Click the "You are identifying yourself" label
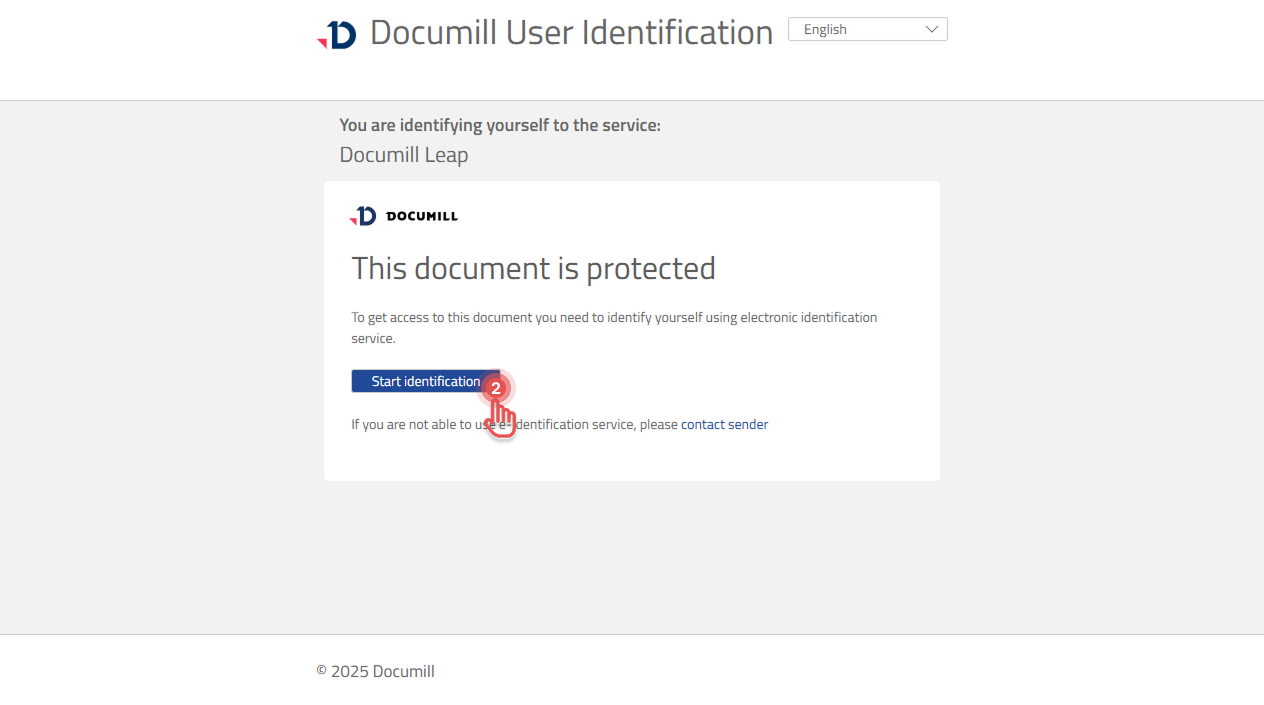 pos(500,125)
